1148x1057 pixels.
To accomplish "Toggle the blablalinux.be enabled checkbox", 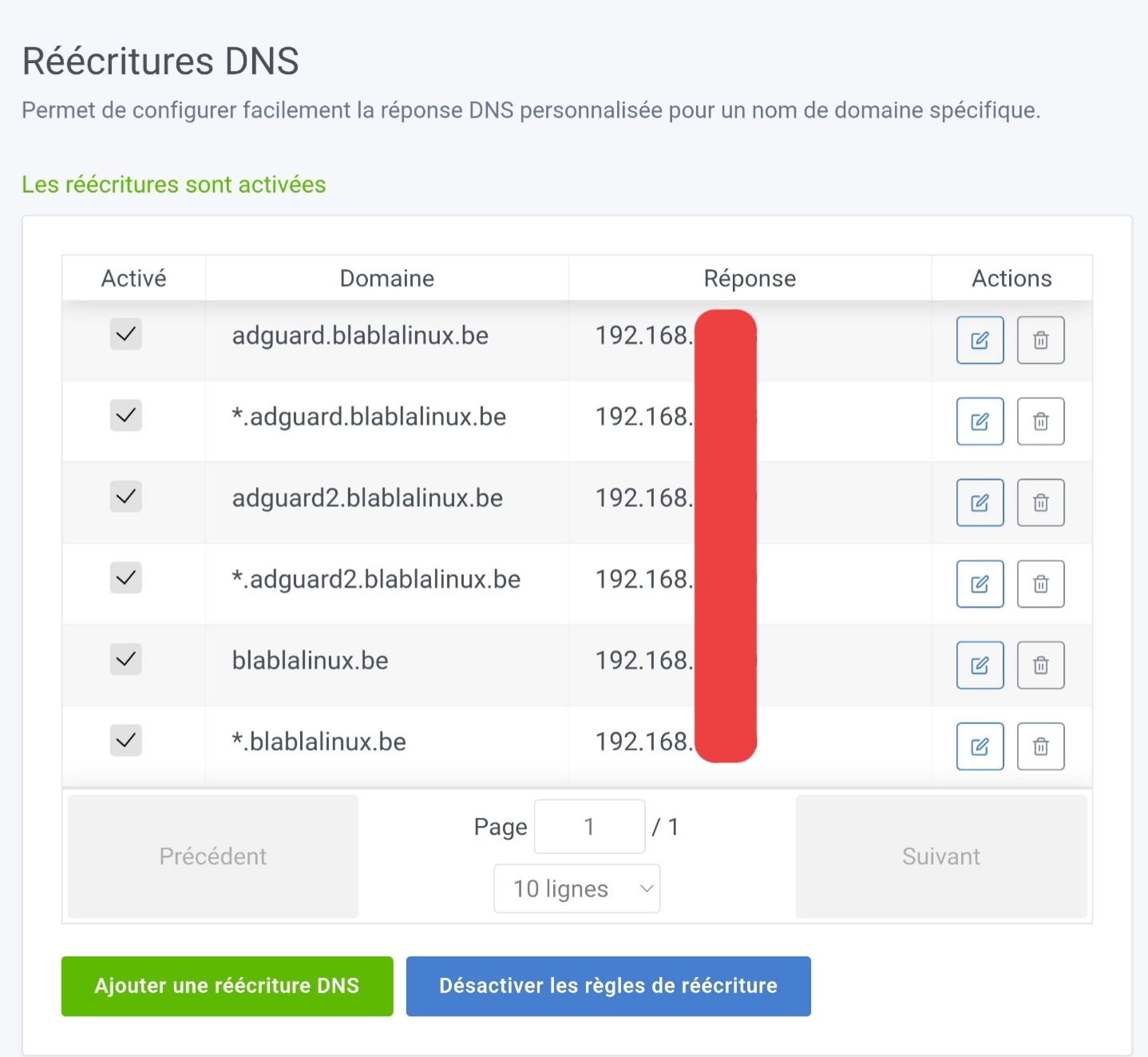I will (x=126, y=659).
